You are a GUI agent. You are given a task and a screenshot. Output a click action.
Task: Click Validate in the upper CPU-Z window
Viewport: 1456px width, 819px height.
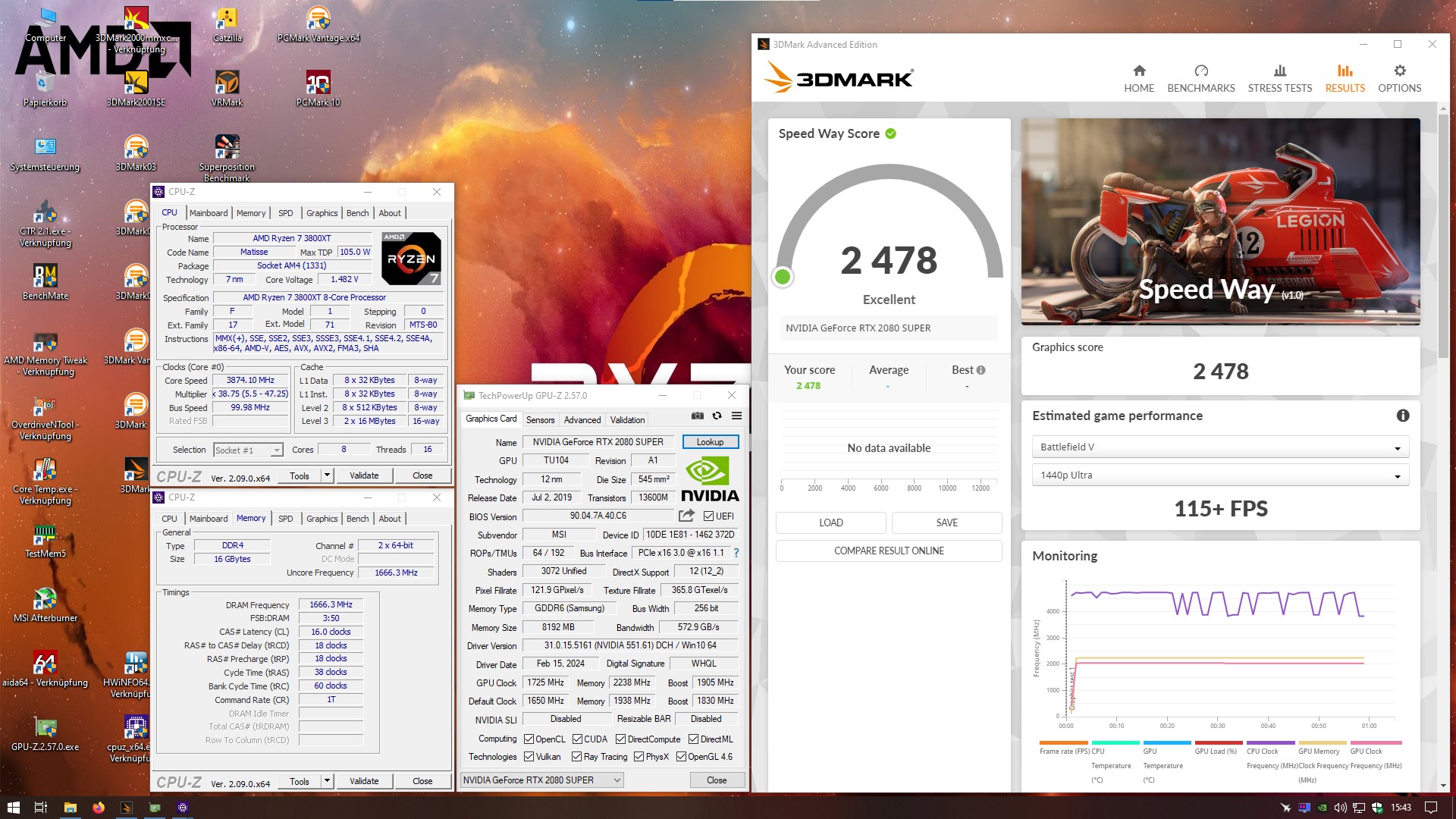[x=364, y=475]
